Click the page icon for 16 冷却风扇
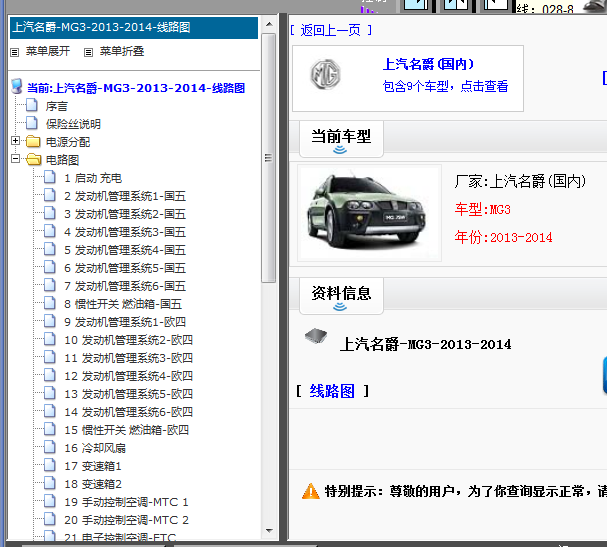The height and width of the screenshot is (547, 607). point(50,447)
